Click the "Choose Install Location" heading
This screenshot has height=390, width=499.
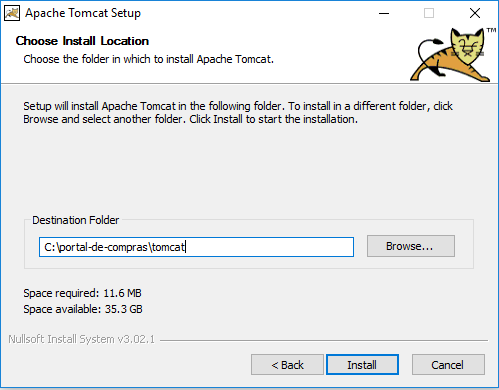(x=82, y=41)
